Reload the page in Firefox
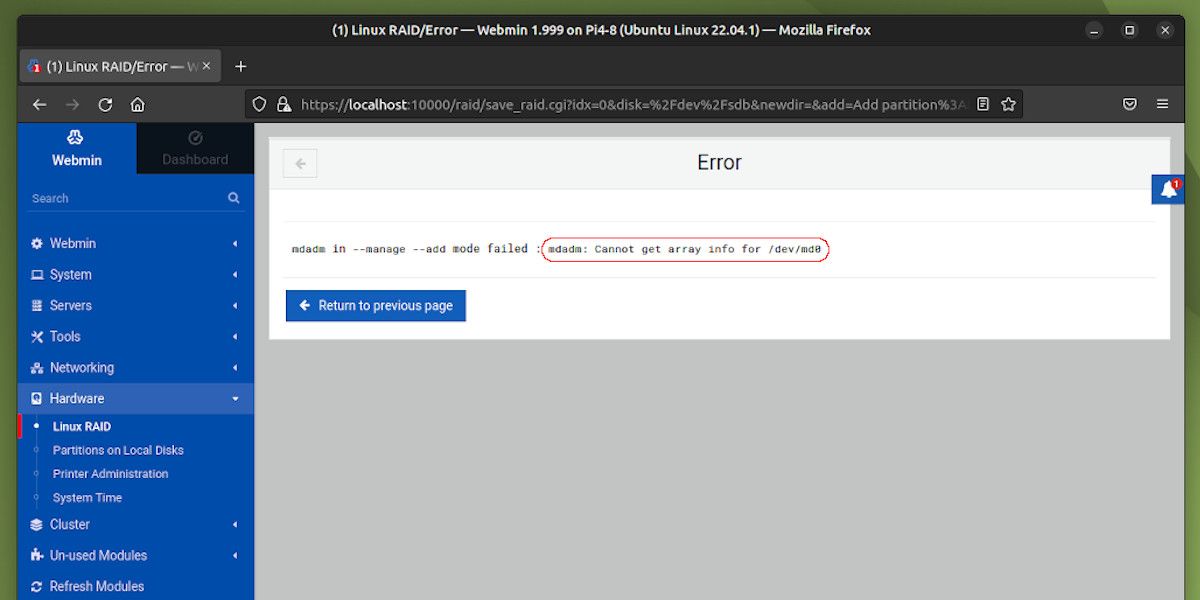Image resolution: width=1200 pixels, height=600 pixels. [x=105, y=103]
